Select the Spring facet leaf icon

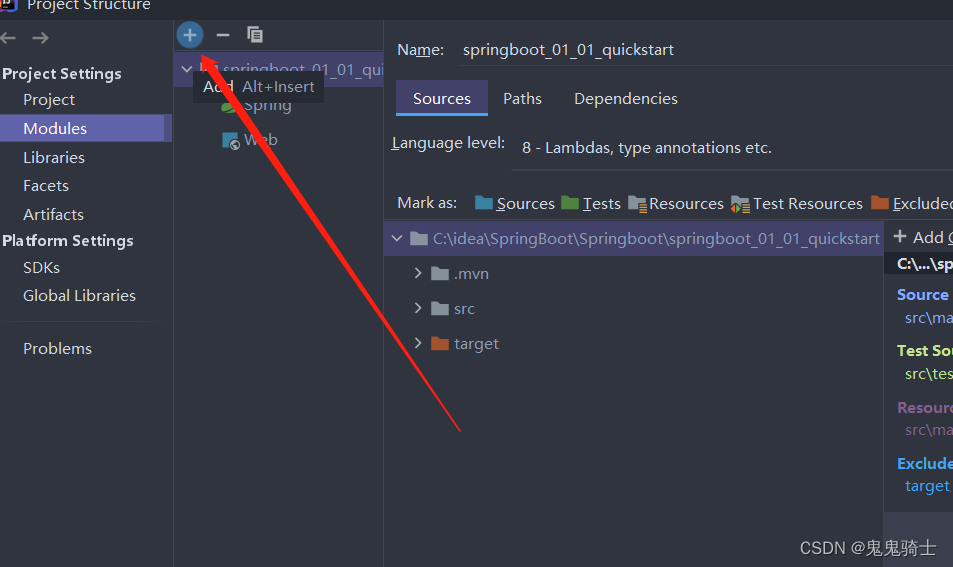[x=229, y=108]
